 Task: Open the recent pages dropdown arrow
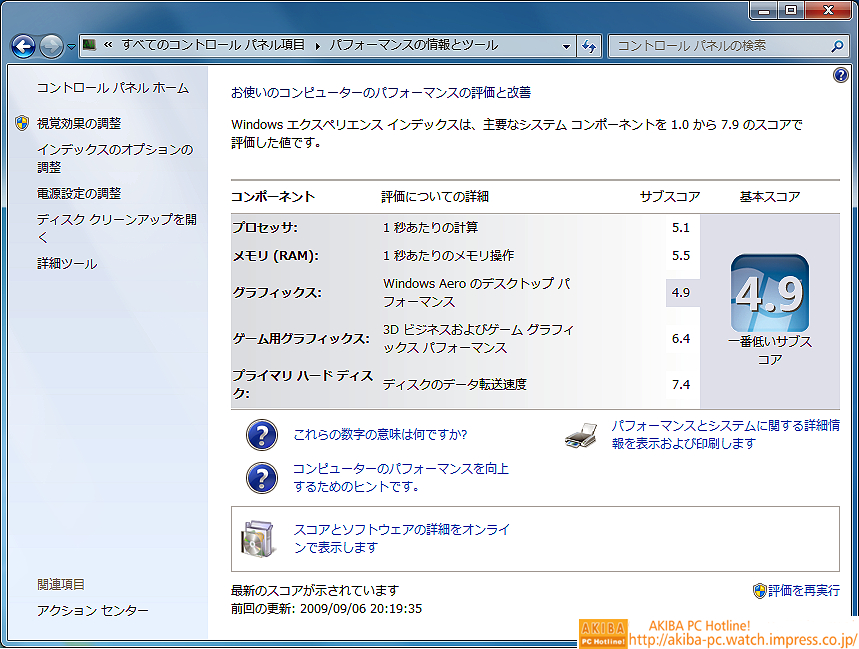(x=71, y=47)
